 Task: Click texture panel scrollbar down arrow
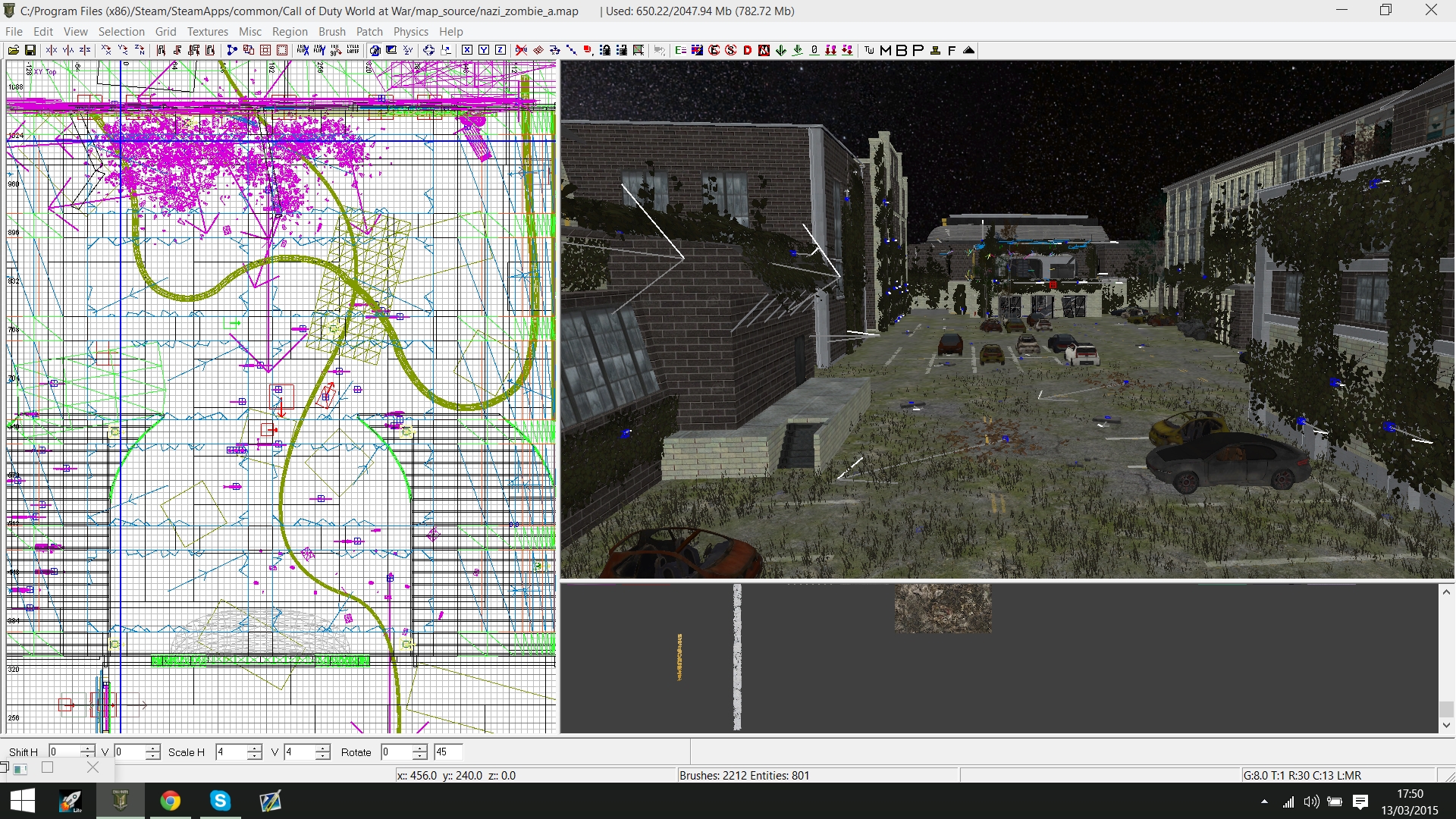1446,725
